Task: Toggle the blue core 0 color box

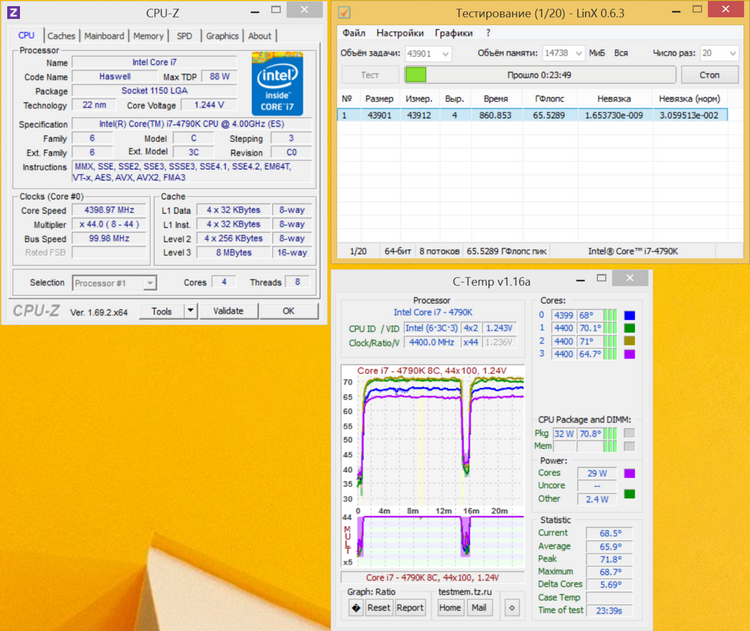Action: pyautogui.click(x=629, y=316)
